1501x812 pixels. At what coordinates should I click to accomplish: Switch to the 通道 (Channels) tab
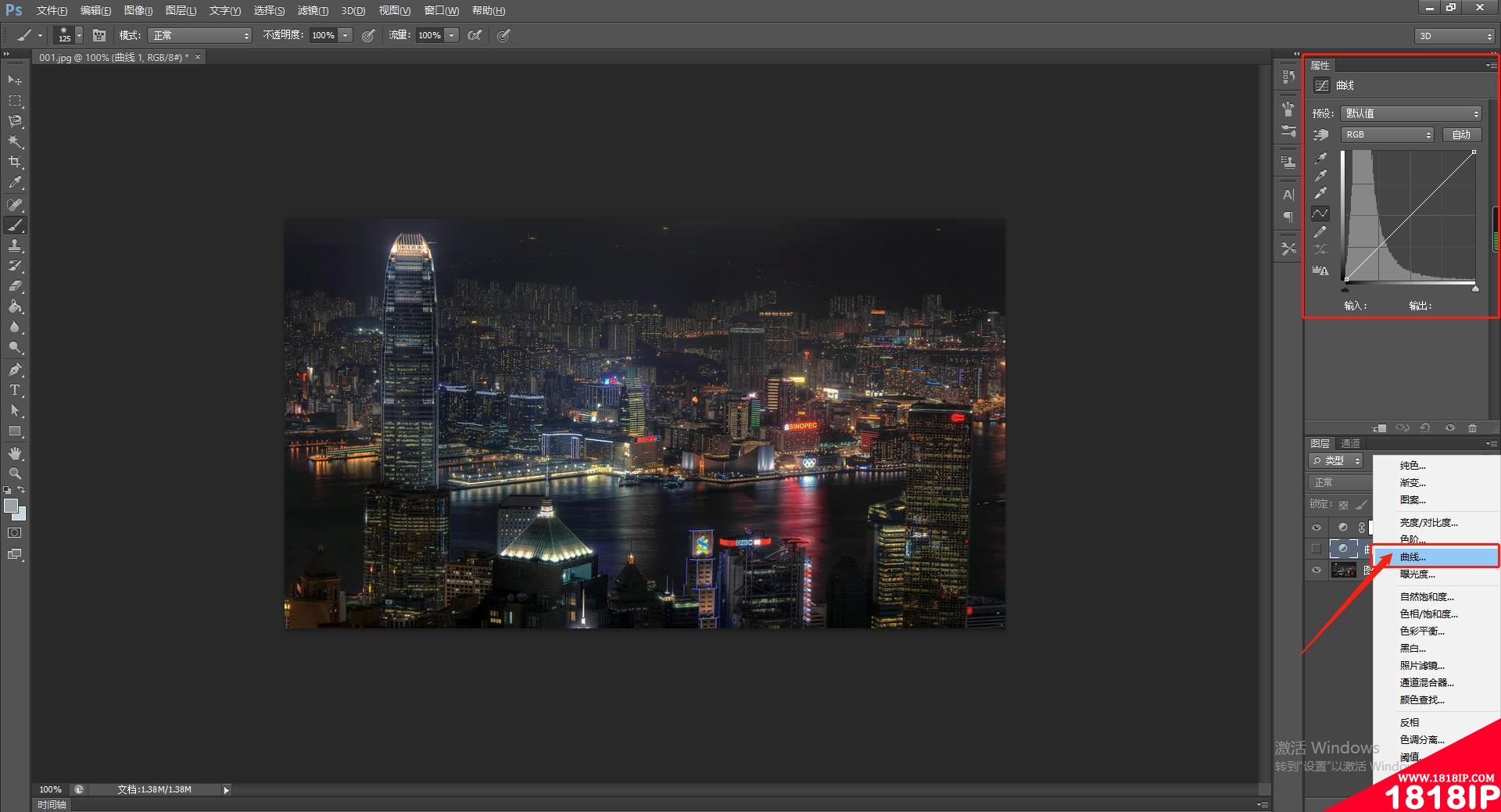coord(1350,443)
